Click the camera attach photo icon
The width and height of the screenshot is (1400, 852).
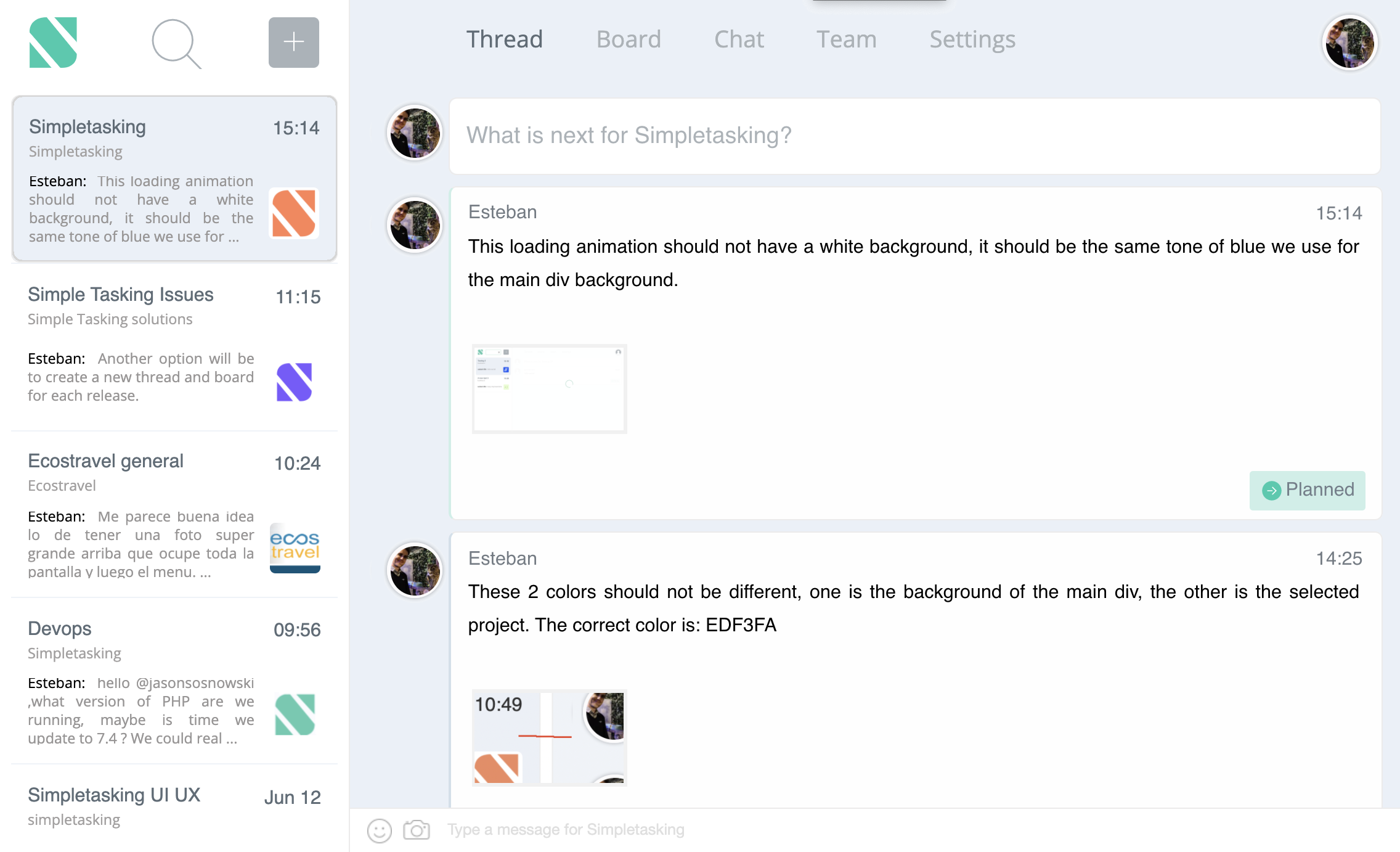(x=417, y=830)
